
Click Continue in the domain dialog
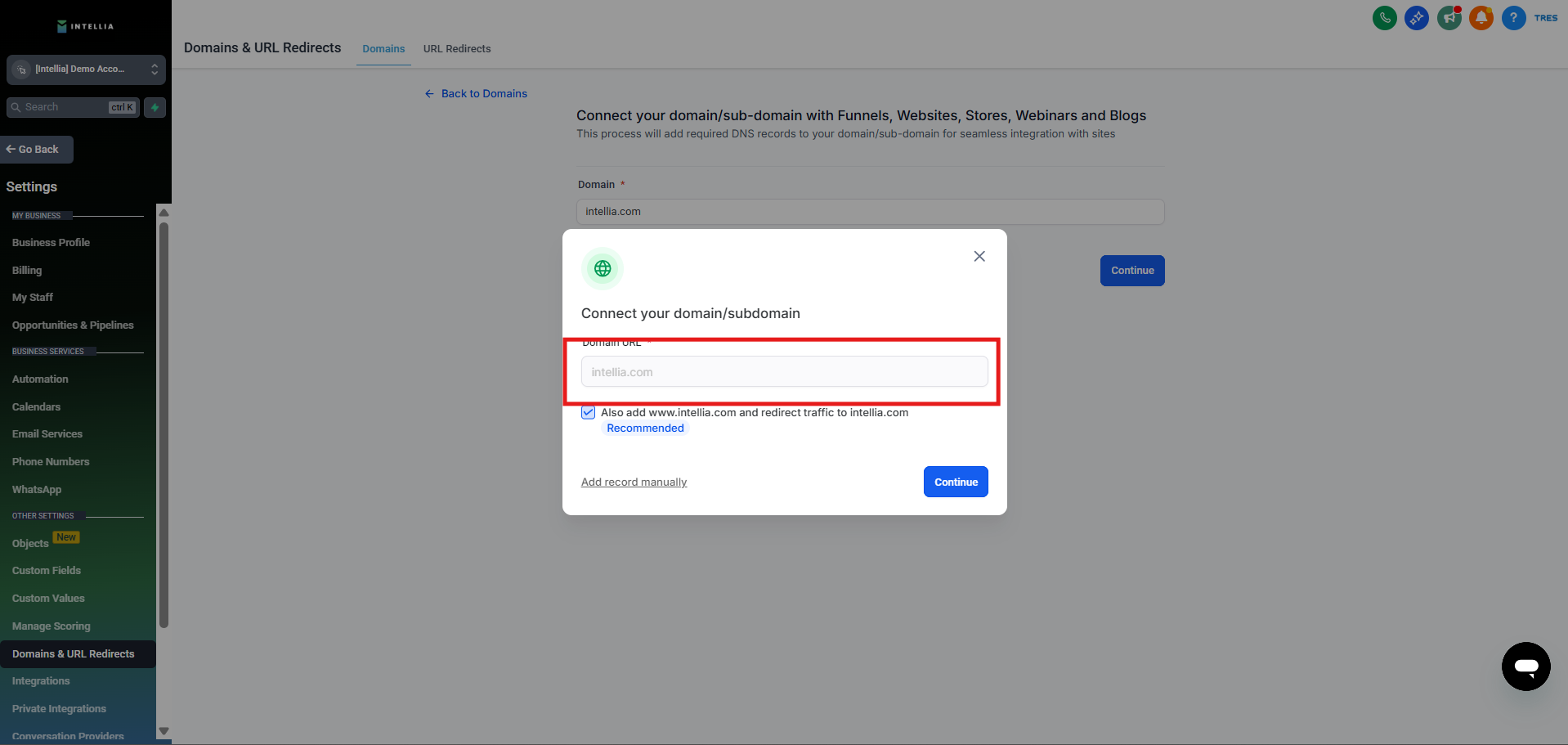pyautogui.click(x=955, y=482)
